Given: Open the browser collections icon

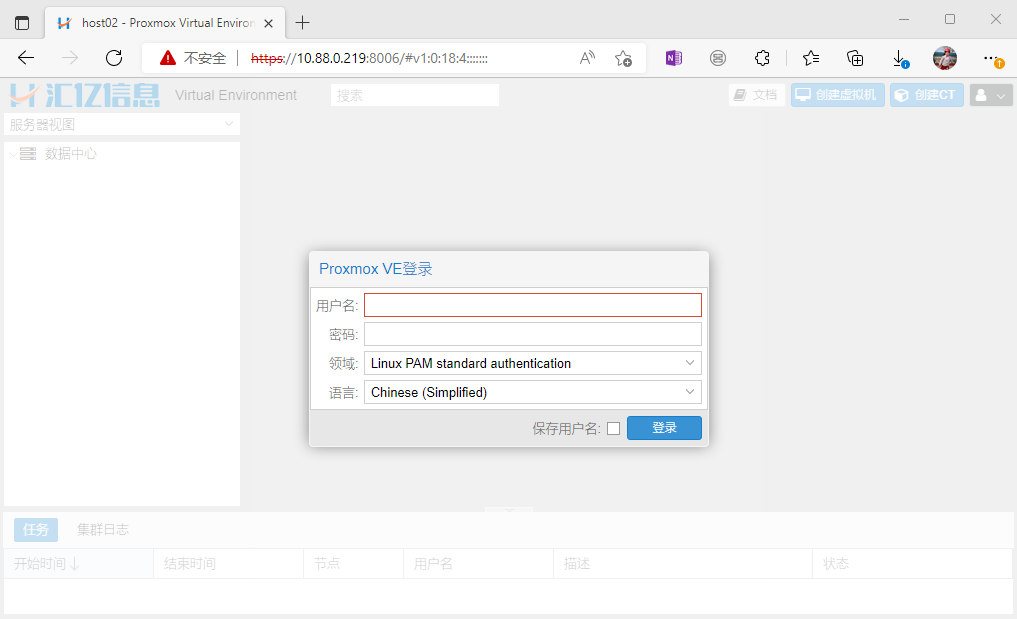Looking at the screenshot, I should coord(855,58).
